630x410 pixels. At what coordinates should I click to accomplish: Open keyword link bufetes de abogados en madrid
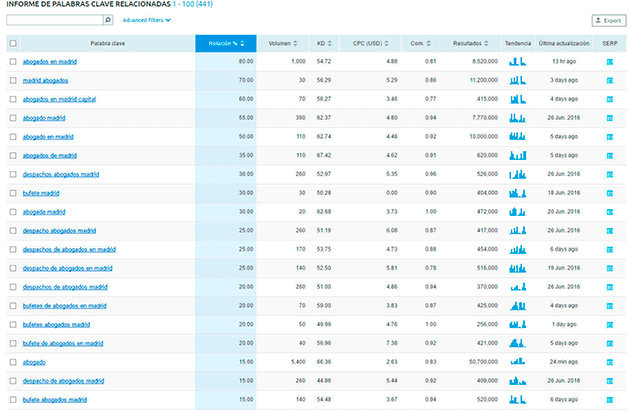[65, 305]
